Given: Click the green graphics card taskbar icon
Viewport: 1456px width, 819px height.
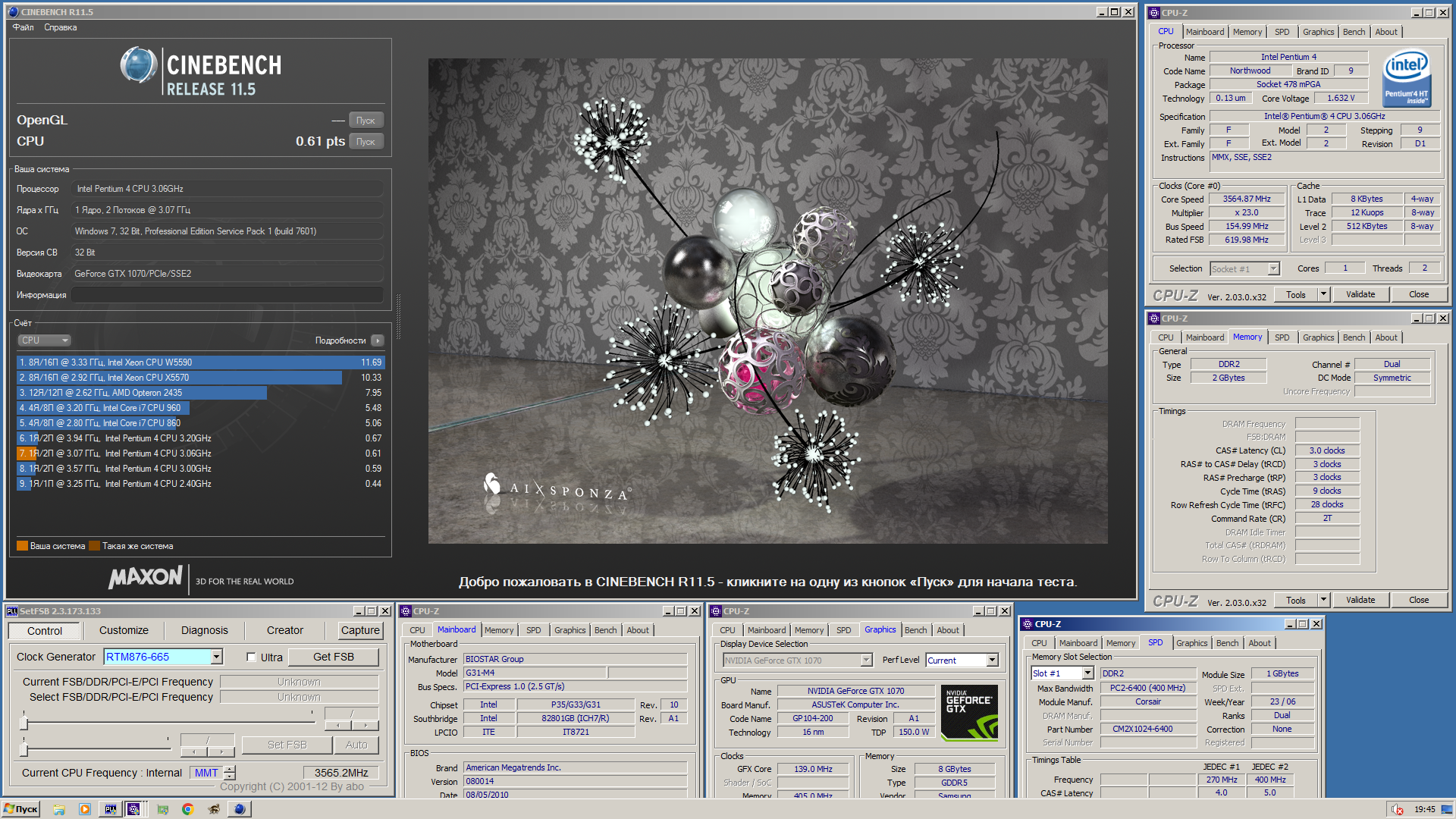Looking at the screenshot, I should [162, 809].
